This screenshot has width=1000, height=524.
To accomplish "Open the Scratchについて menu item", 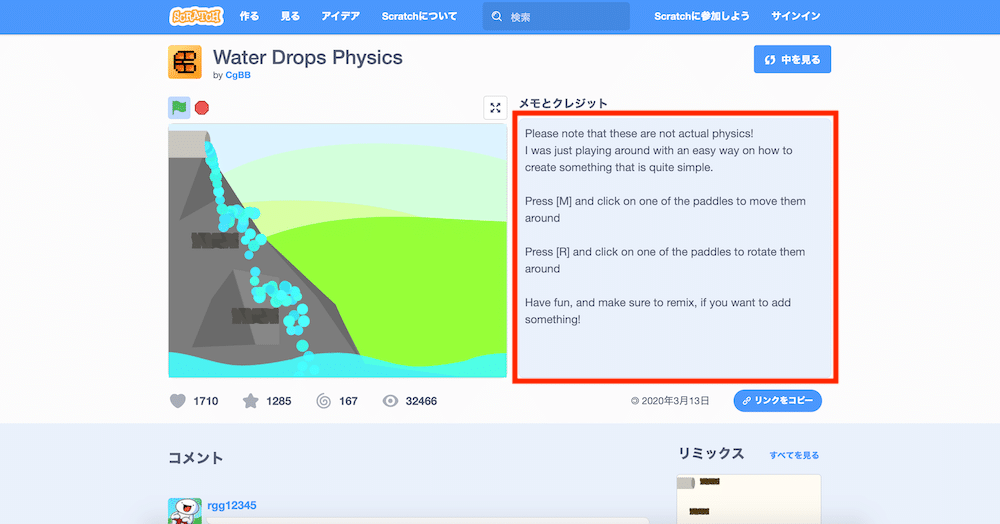I will click(419, 16).
